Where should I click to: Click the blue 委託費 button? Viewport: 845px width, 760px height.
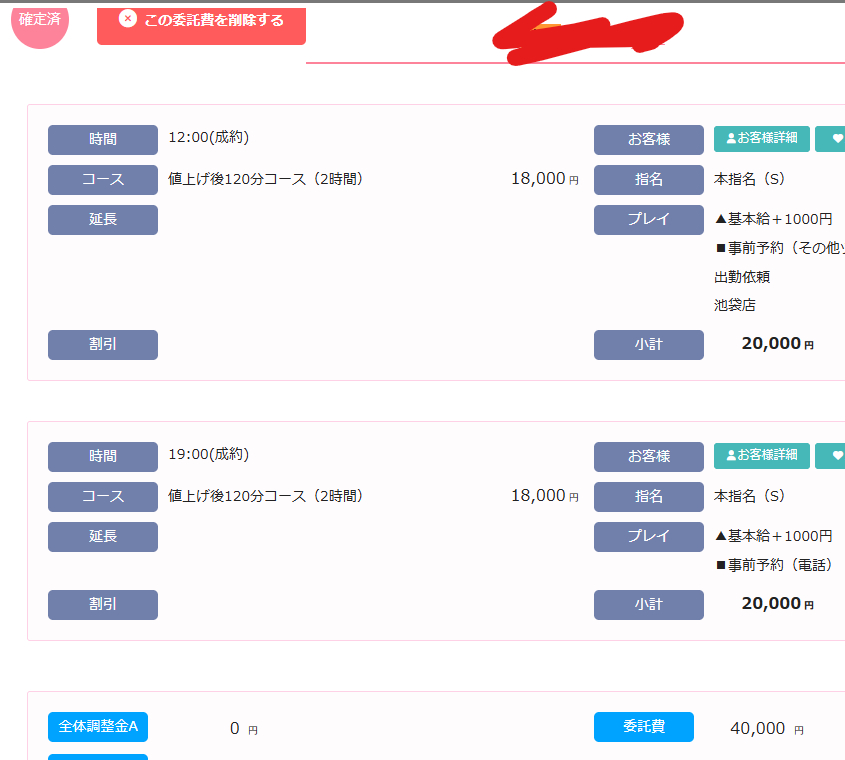click(643, 727)
